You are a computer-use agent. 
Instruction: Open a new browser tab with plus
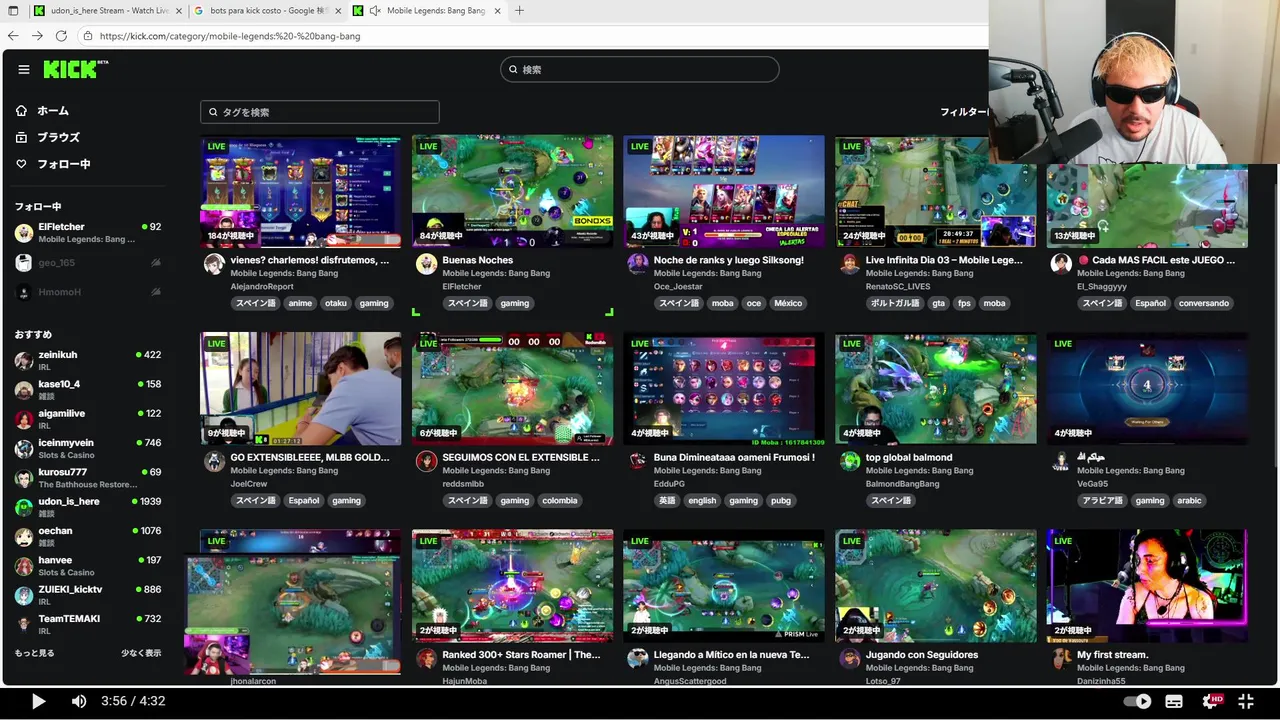[519, 10]
